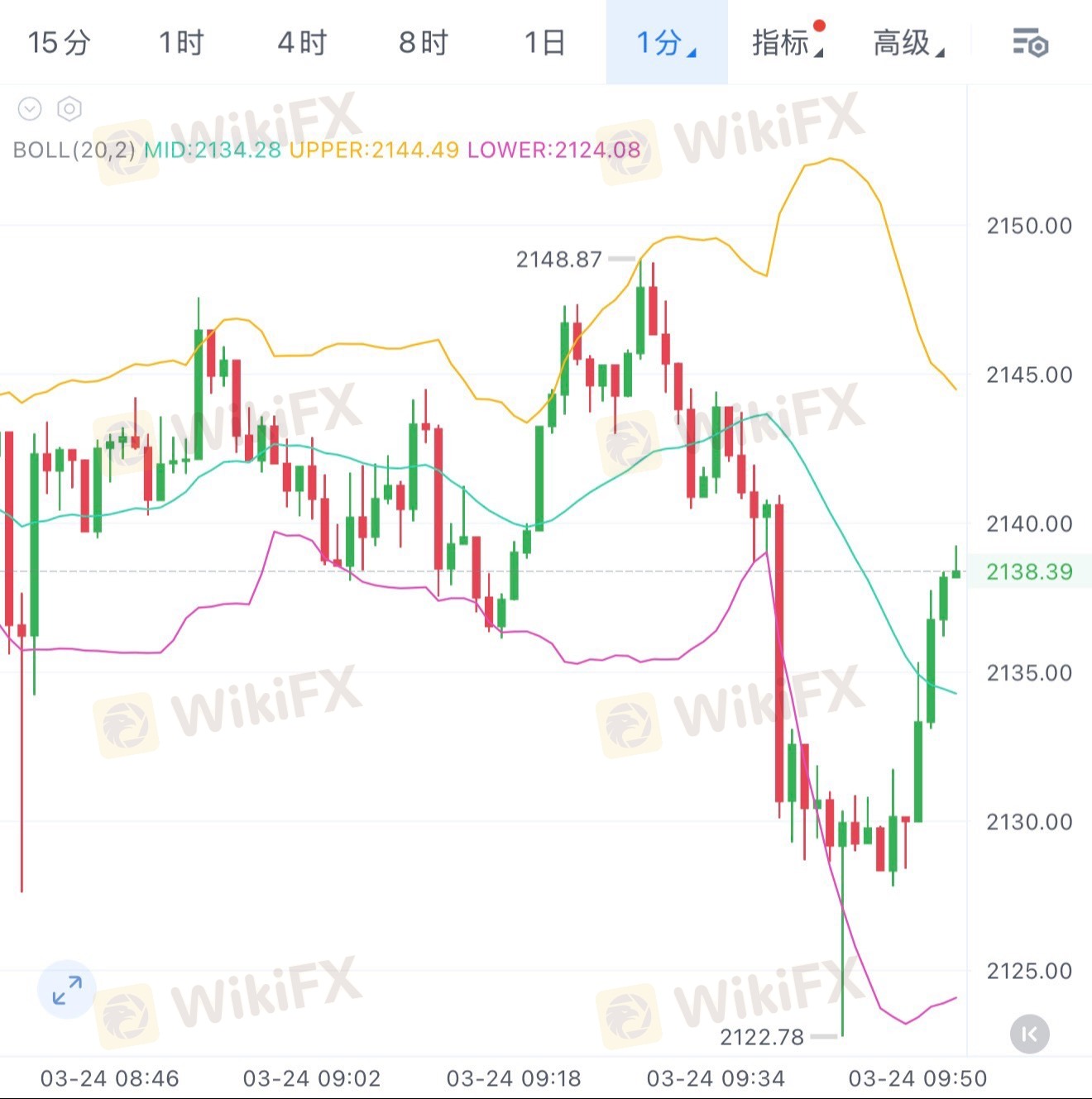Viewport: 1092px width, 1099px height.
Task: Switch to the 1时 timeframe
Action: click(x=181, y=42)
